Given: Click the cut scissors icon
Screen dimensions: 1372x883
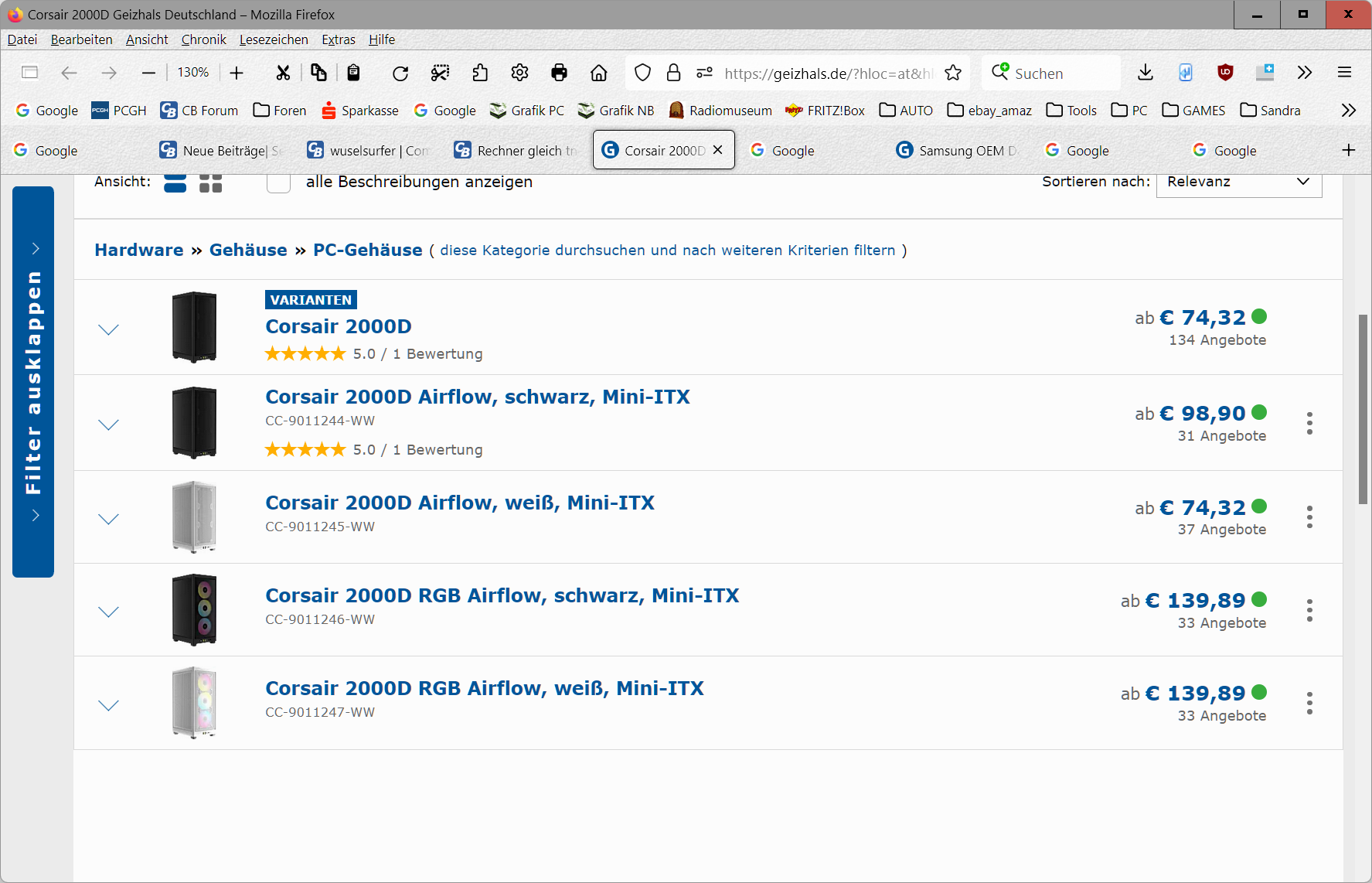Looking at the screenshot, I should (x=283, y=73).
